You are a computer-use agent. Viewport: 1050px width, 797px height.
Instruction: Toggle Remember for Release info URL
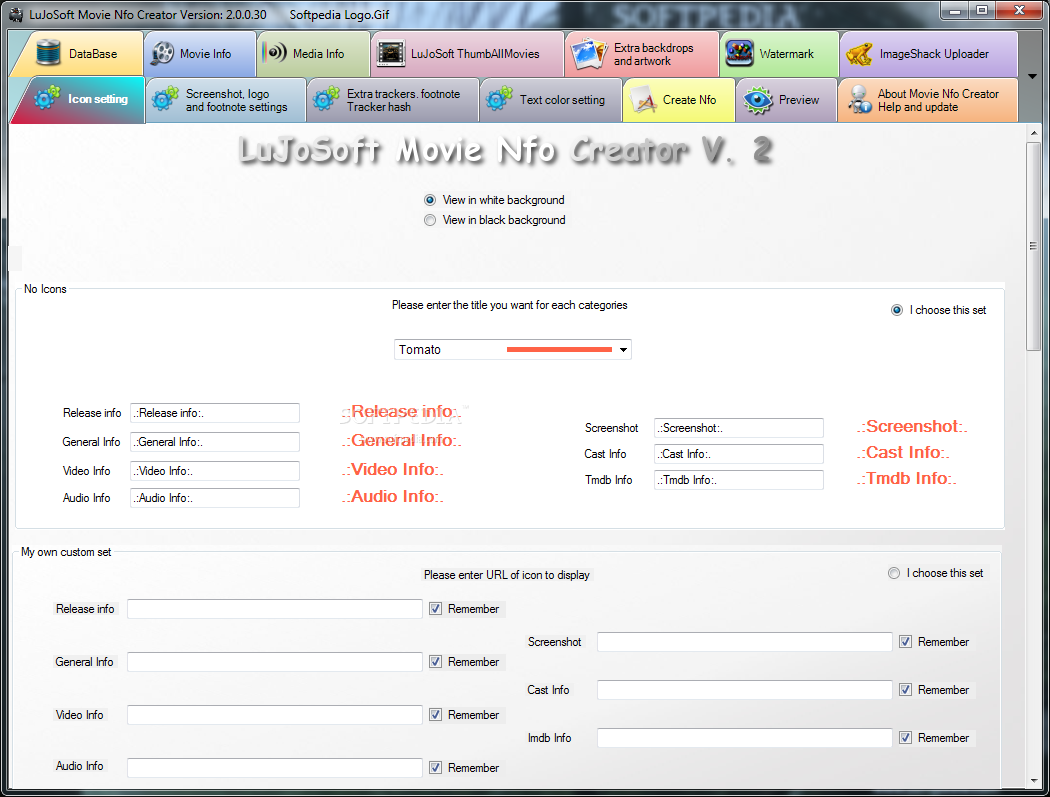tap(435, 609)
